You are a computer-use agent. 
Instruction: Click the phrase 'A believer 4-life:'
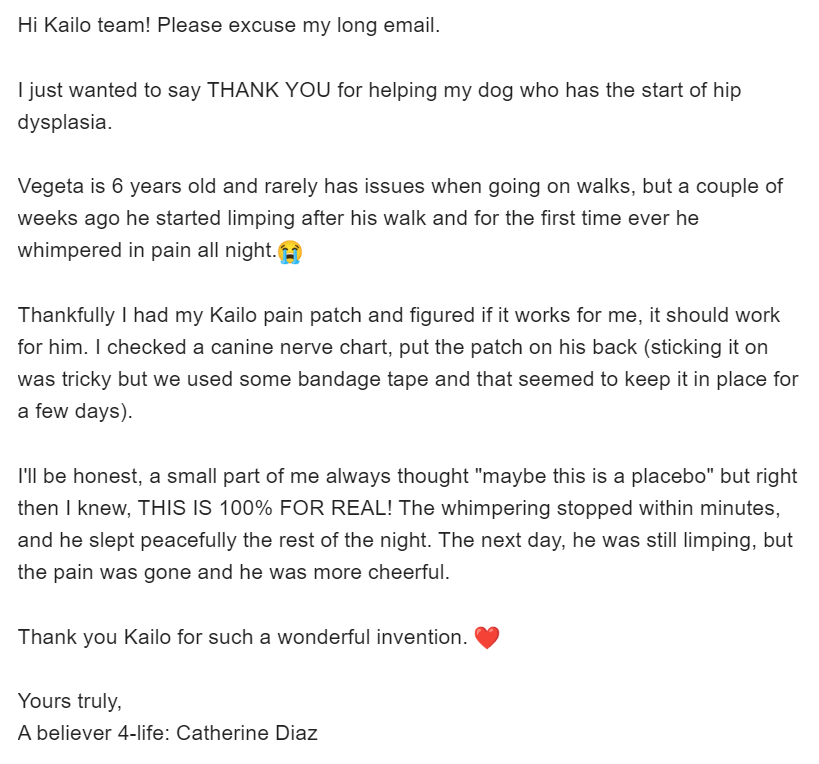coord(94,733)
